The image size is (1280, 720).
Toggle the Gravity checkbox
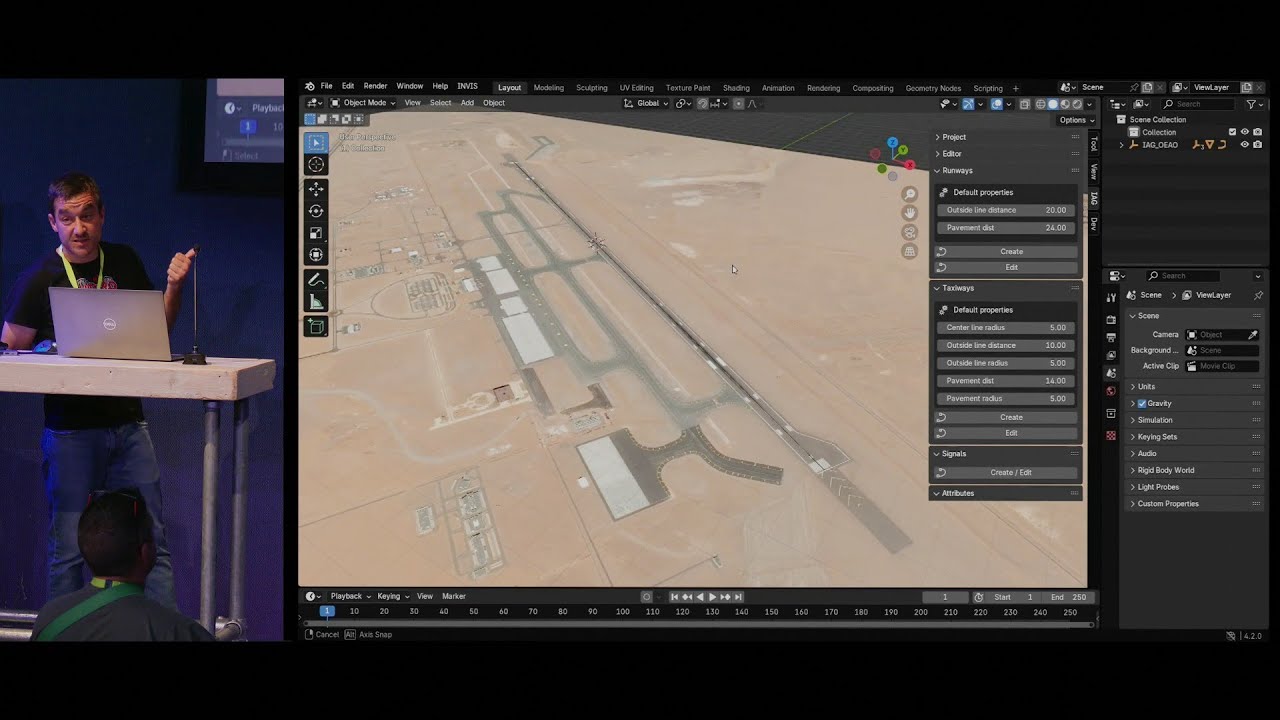1142,403
